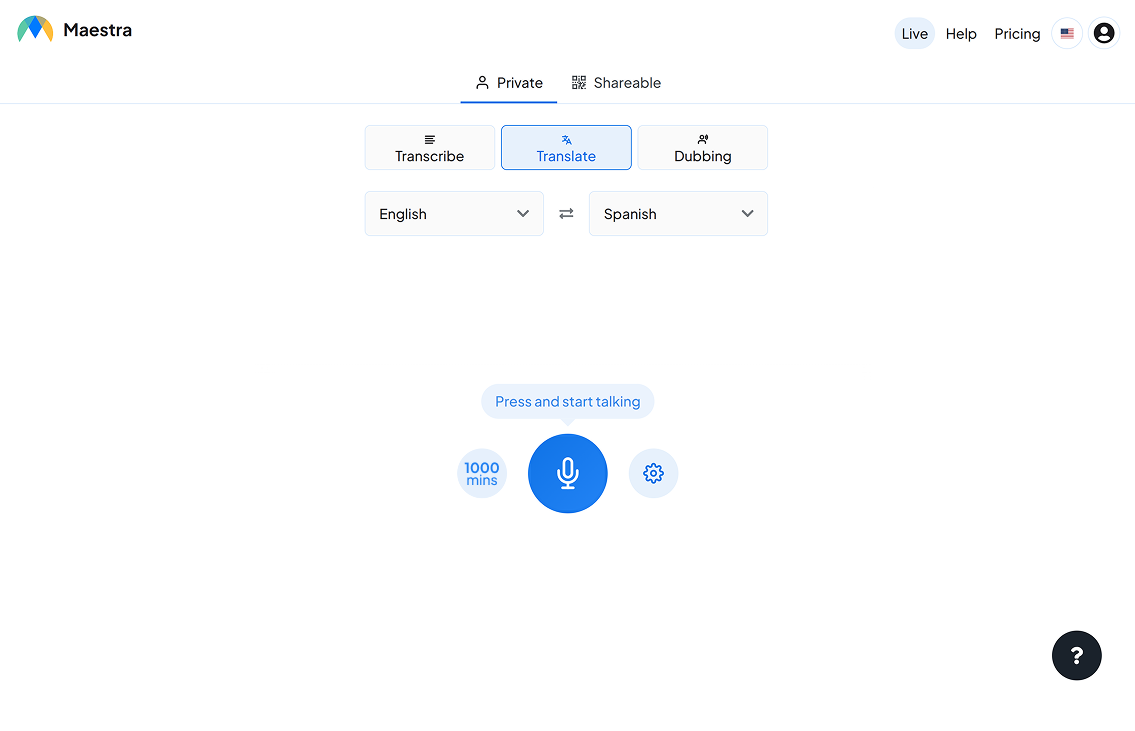Open the Spanish target language dropdown
1135x731 pixels.
tap(678, 213)
